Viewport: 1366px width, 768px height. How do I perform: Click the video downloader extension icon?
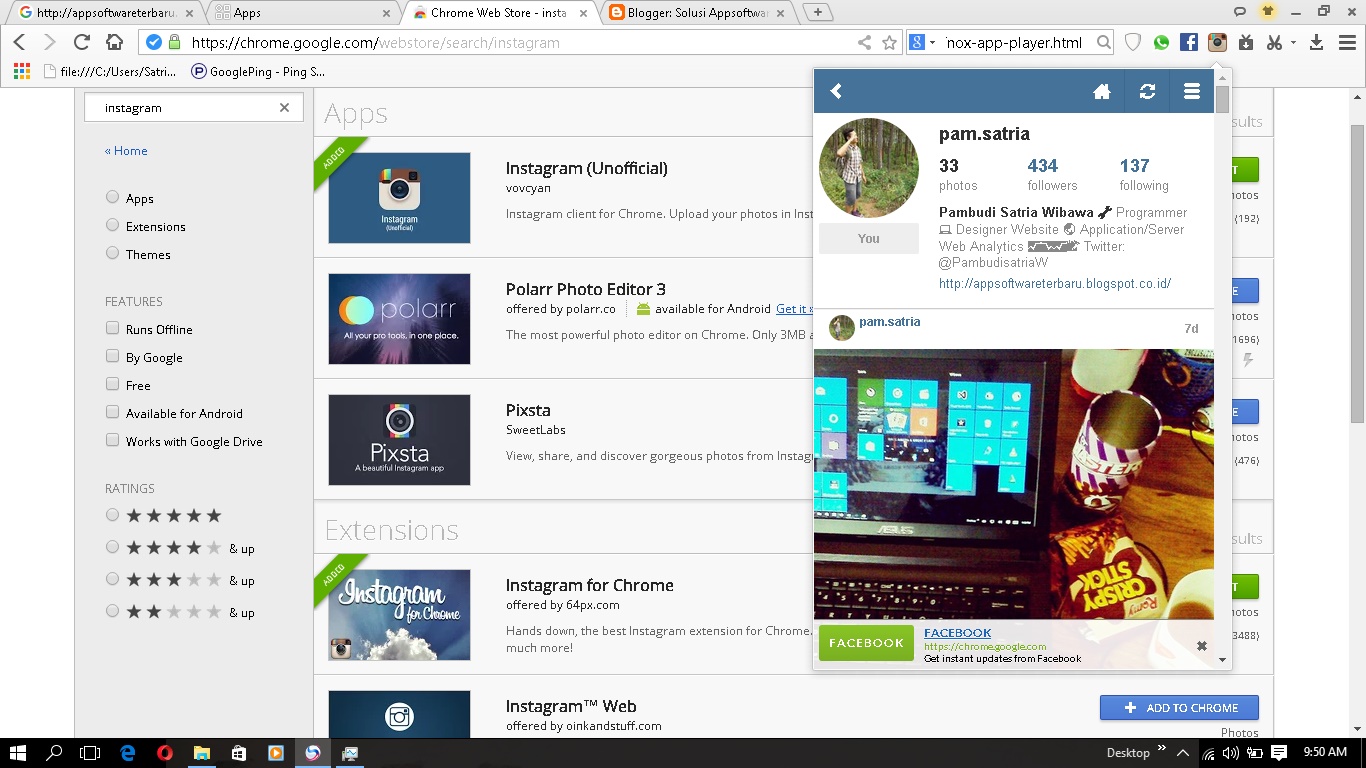pos(1245,42)
